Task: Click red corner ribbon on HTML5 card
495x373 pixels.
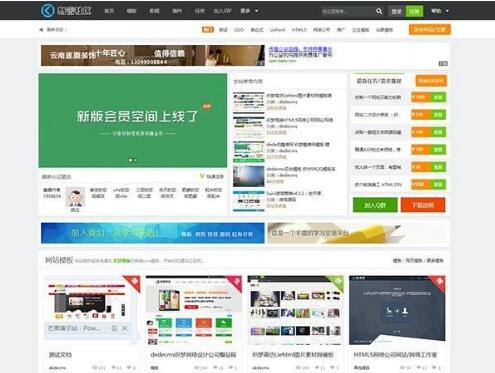Action: pos(438,282)
